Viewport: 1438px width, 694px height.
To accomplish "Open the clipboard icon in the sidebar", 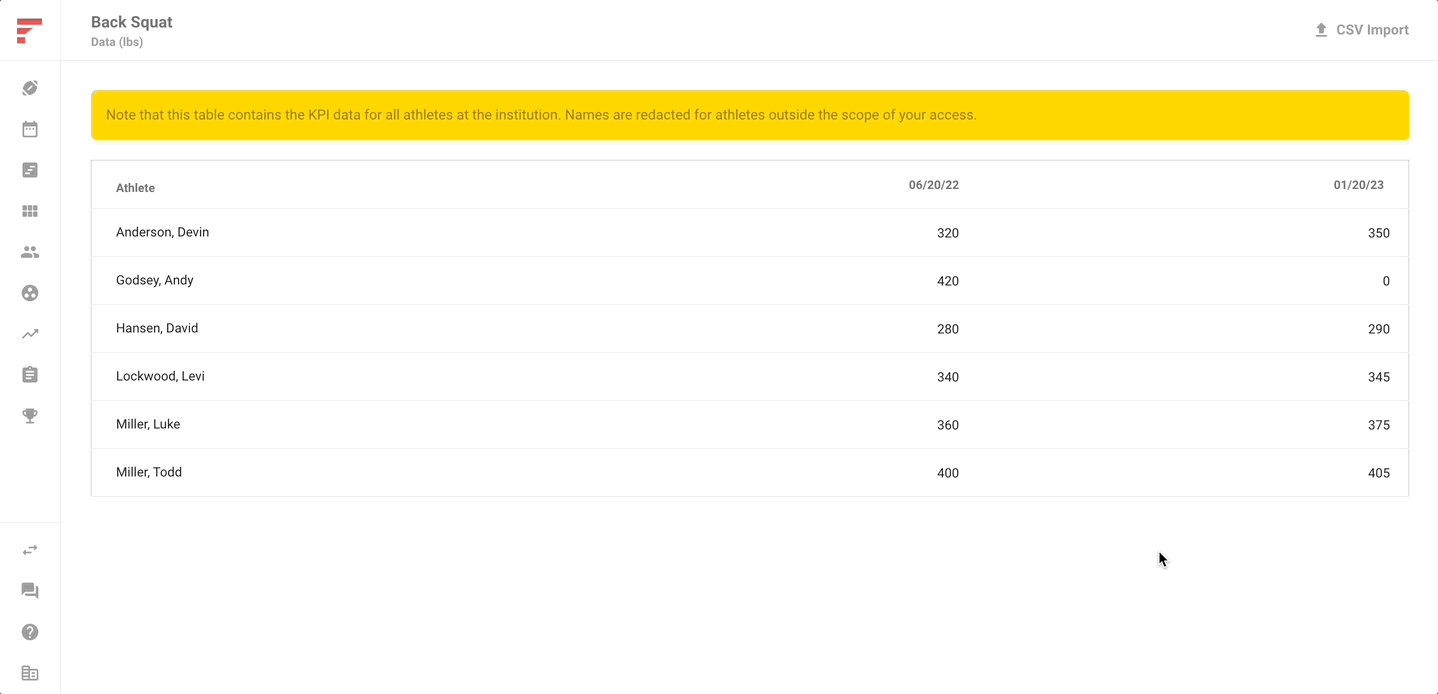I will pos(30,375).
